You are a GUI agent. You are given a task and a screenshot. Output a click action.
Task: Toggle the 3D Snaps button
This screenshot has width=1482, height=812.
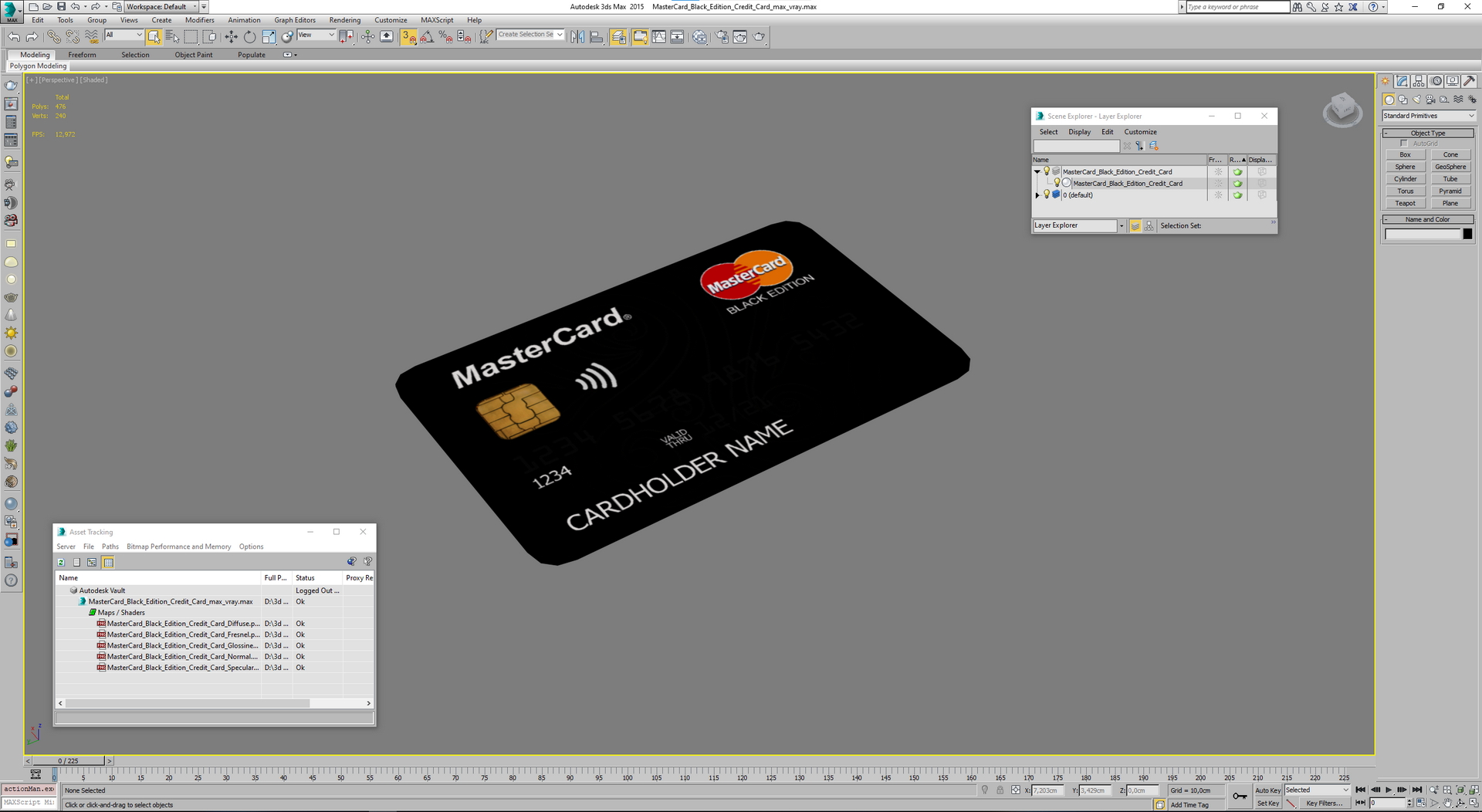[408, 36]
